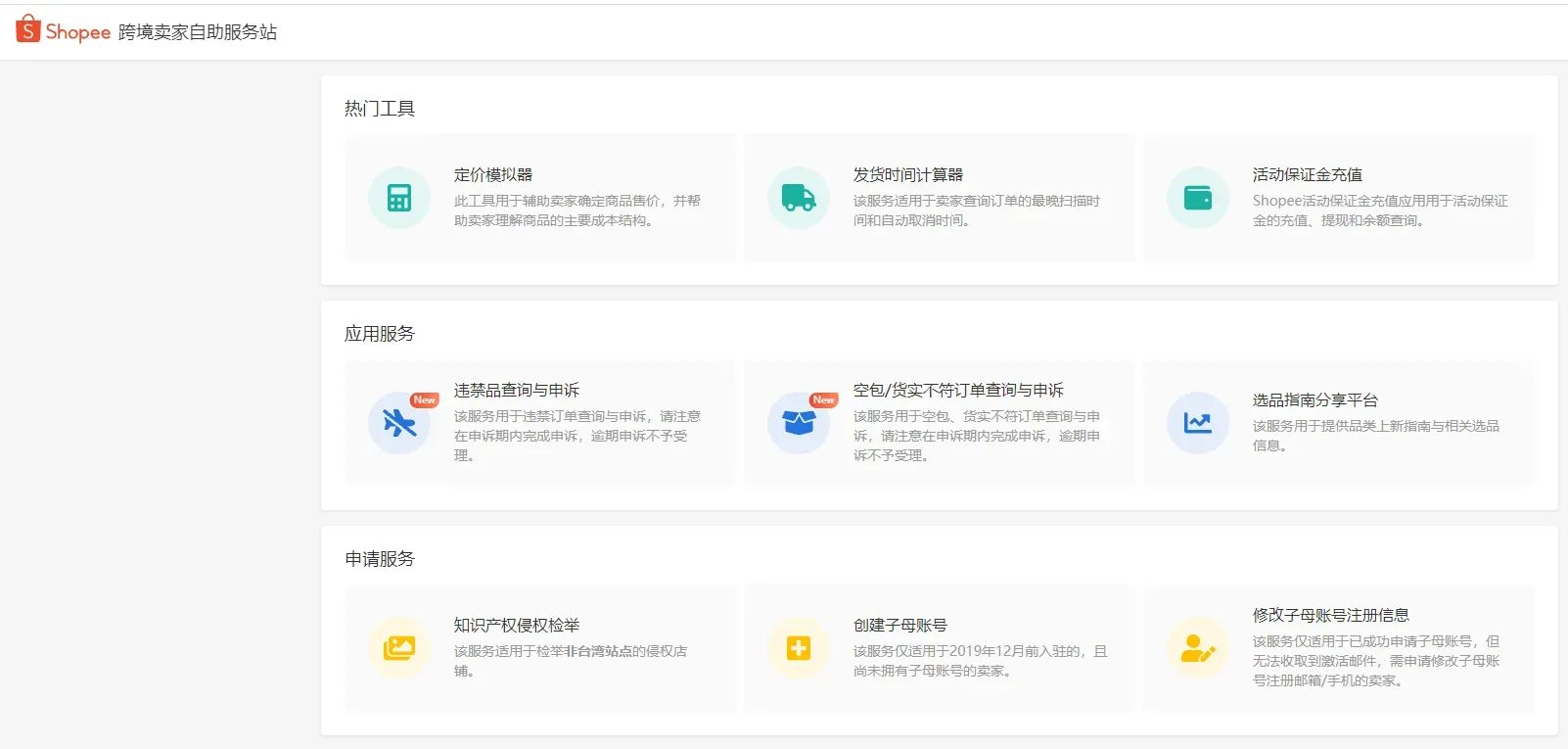
Task: Click description starting 该服务用于违禁订单查询与申诉
Action: click(x=577, y=436)
